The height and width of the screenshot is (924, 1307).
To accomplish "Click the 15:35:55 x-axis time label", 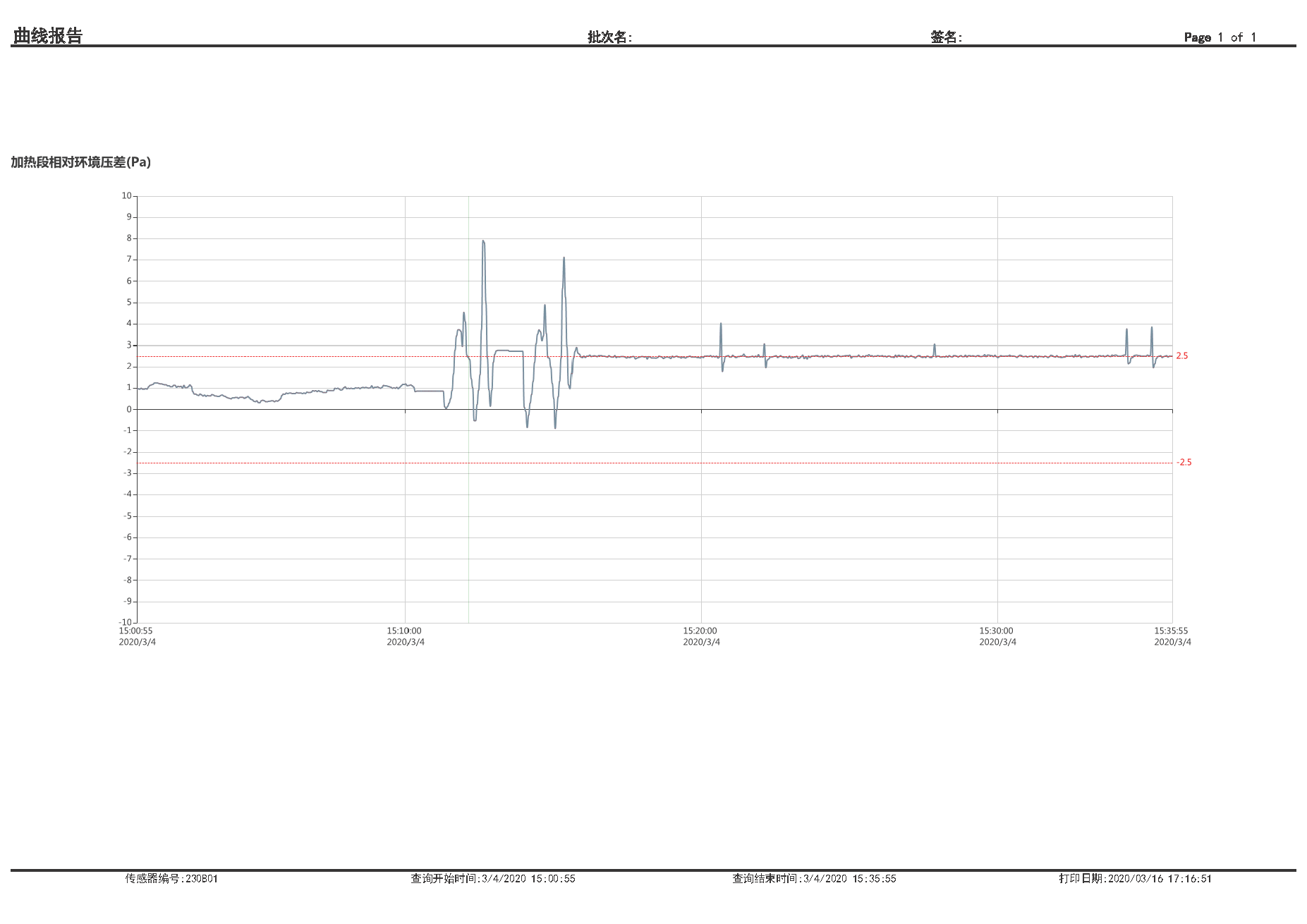I will 1172,631.
